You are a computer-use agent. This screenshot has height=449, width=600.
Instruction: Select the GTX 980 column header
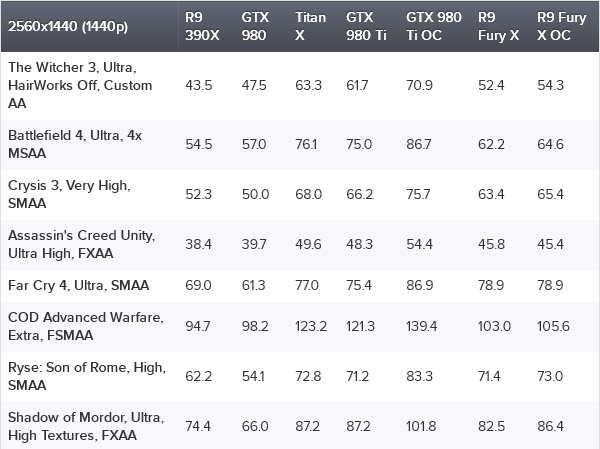tap(255, 26)
